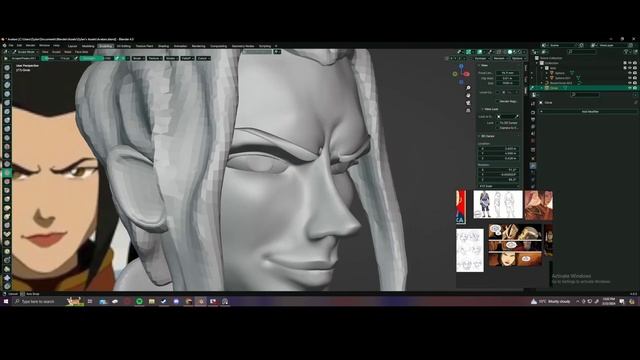Select the Draw sculpt brush

click(7, 68)
